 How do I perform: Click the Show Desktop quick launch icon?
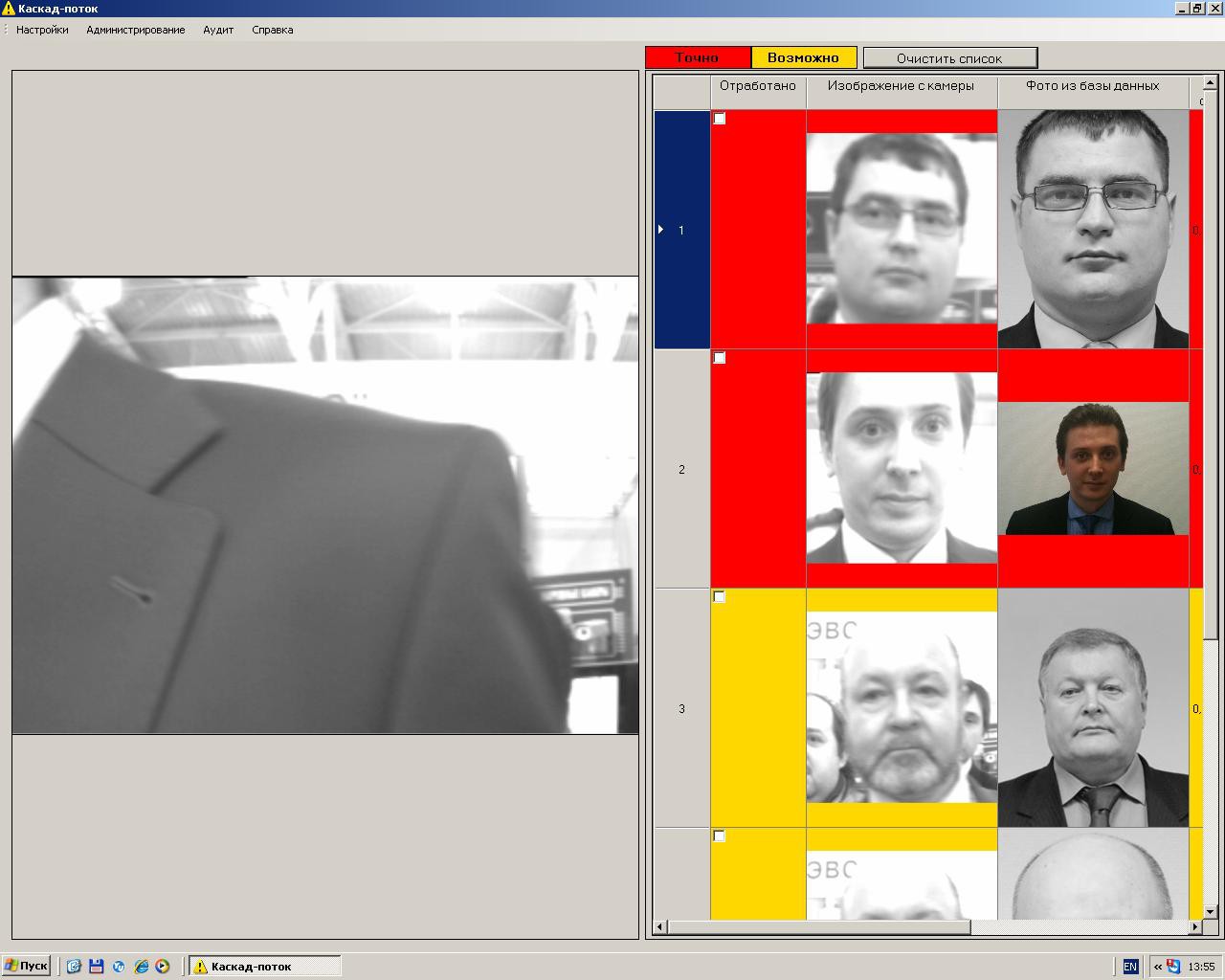[74, 967]
